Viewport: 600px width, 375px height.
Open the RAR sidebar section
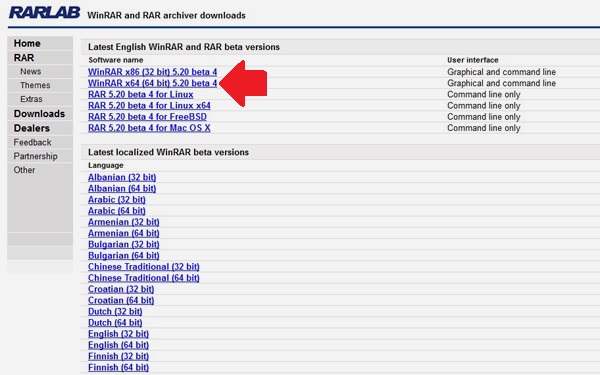click(24, 58)
